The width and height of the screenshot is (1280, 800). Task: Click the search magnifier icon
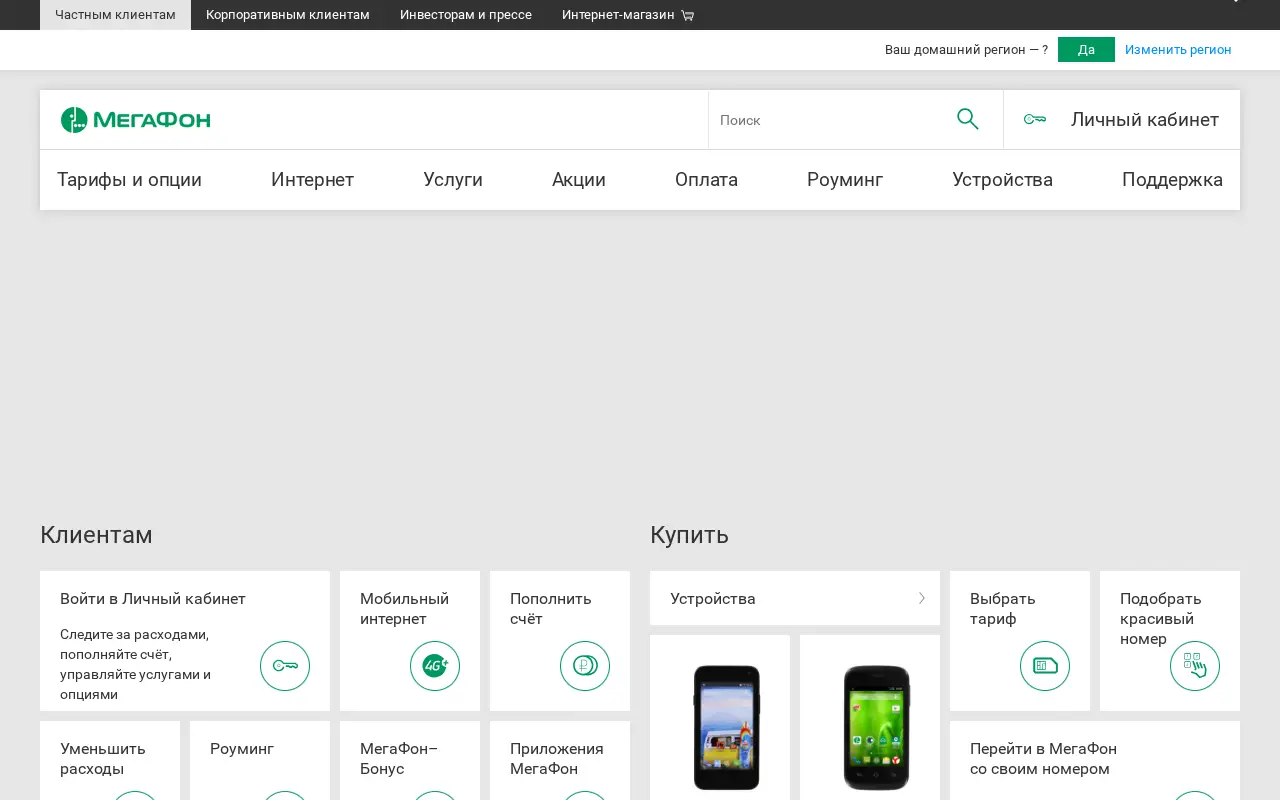(x=968, y=119)
